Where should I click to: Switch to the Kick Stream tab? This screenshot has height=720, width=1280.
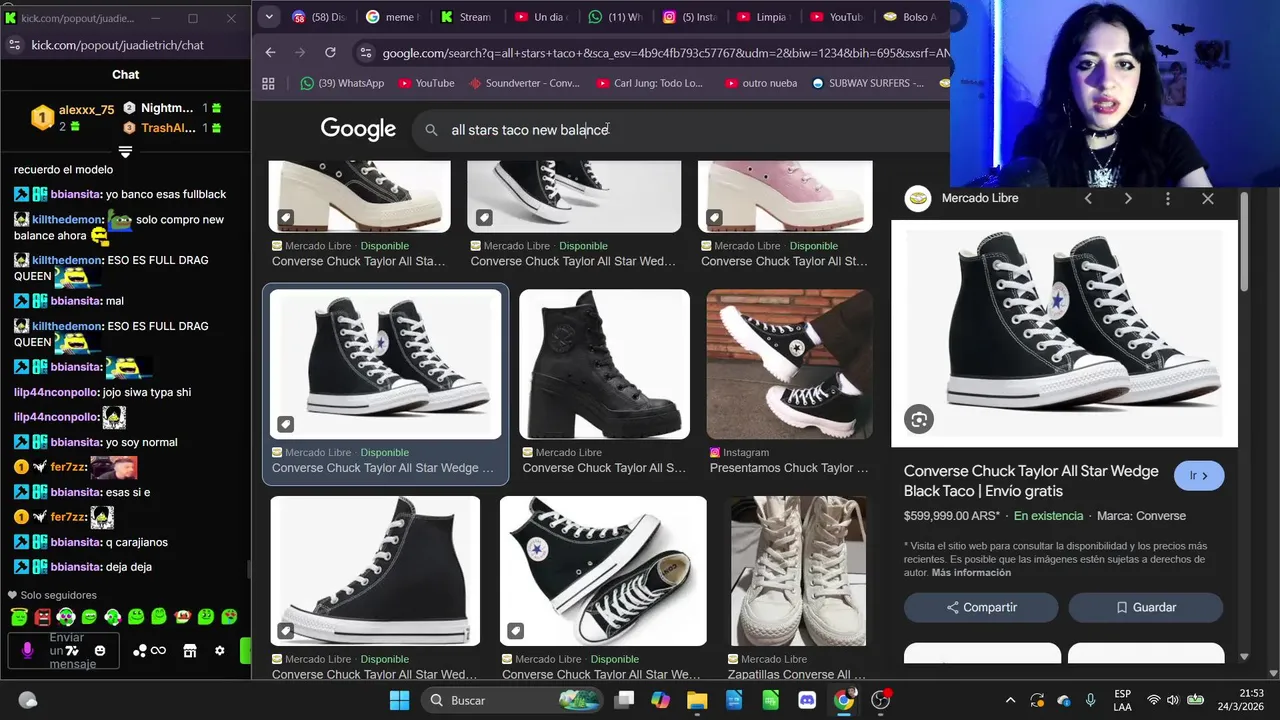tap(466, 17)
